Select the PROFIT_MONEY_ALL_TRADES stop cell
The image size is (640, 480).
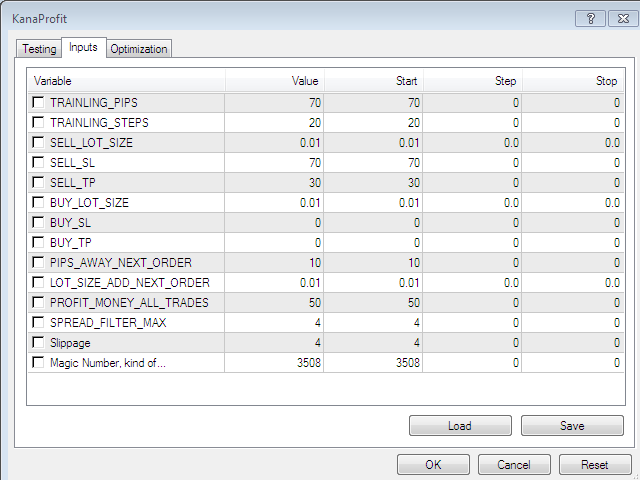tap(573, 302)
